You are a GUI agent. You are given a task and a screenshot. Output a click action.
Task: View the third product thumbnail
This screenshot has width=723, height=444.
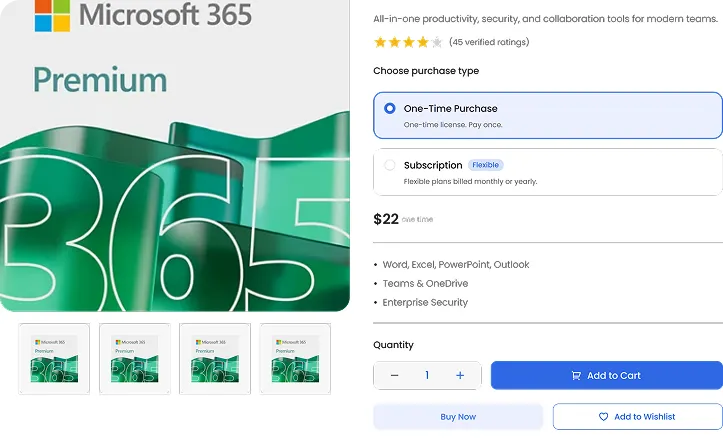(215, 358)
